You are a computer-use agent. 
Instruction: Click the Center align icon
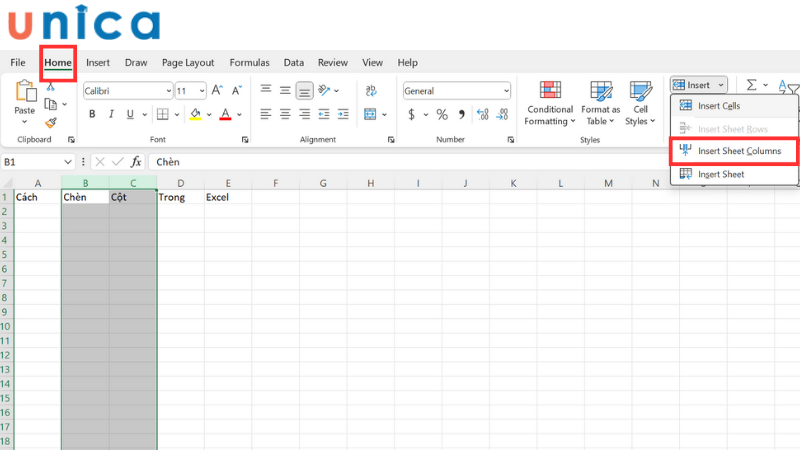285,114
